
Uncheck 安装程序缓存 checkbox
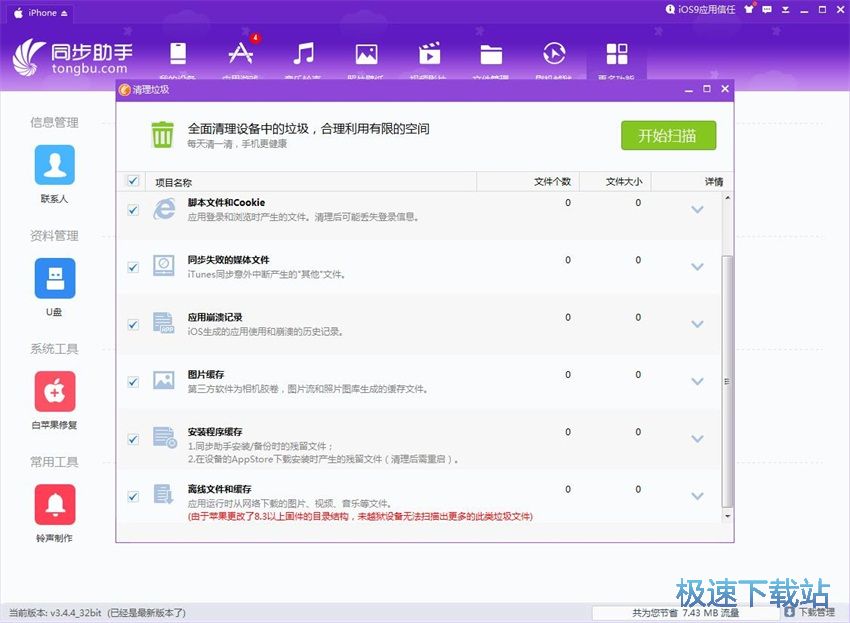(x=133, y=439)
